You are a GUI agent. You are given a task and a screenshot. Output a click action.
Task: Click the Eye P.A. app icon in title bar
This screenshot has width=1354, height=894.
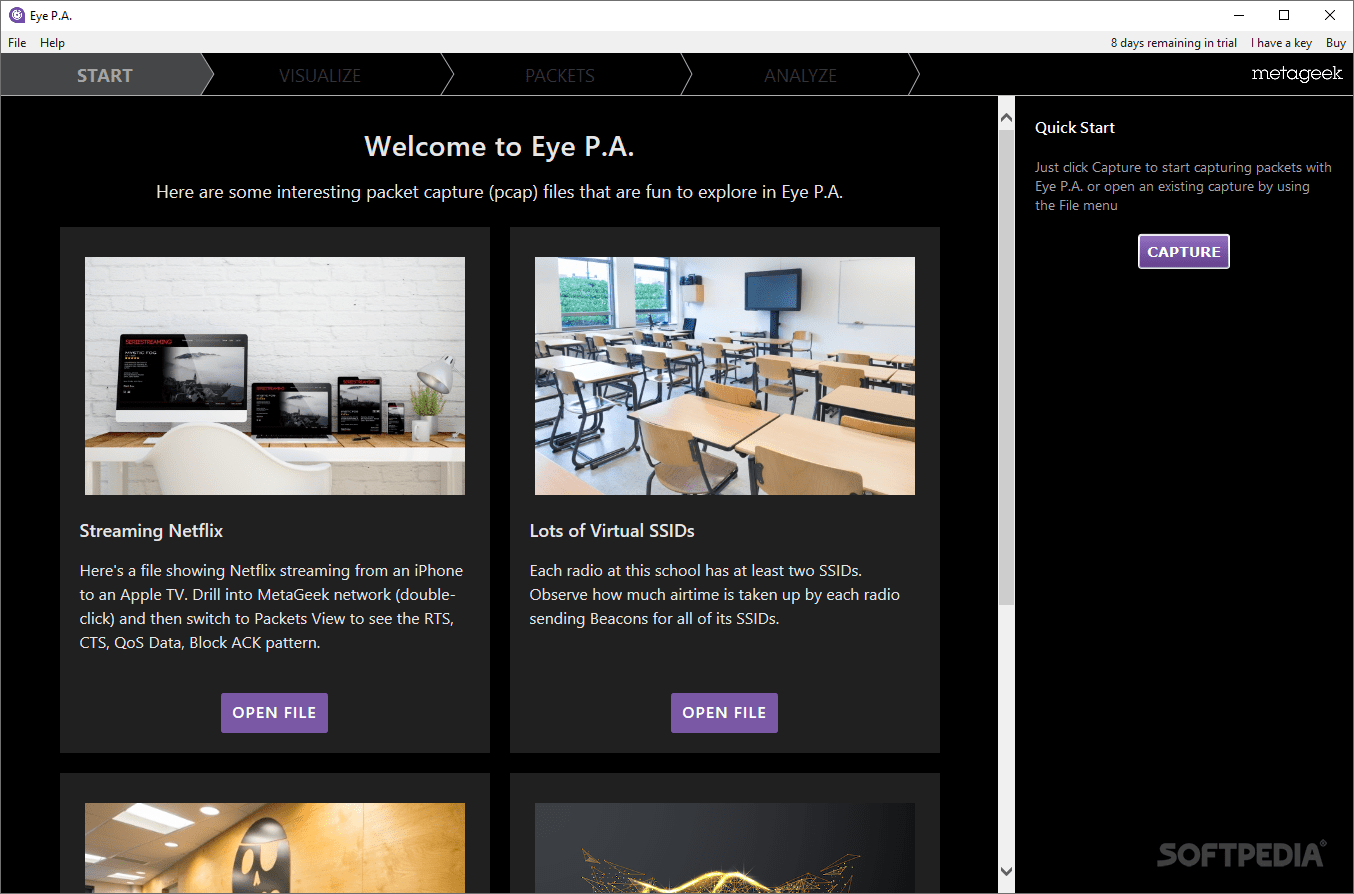click(x=16, y=15)
